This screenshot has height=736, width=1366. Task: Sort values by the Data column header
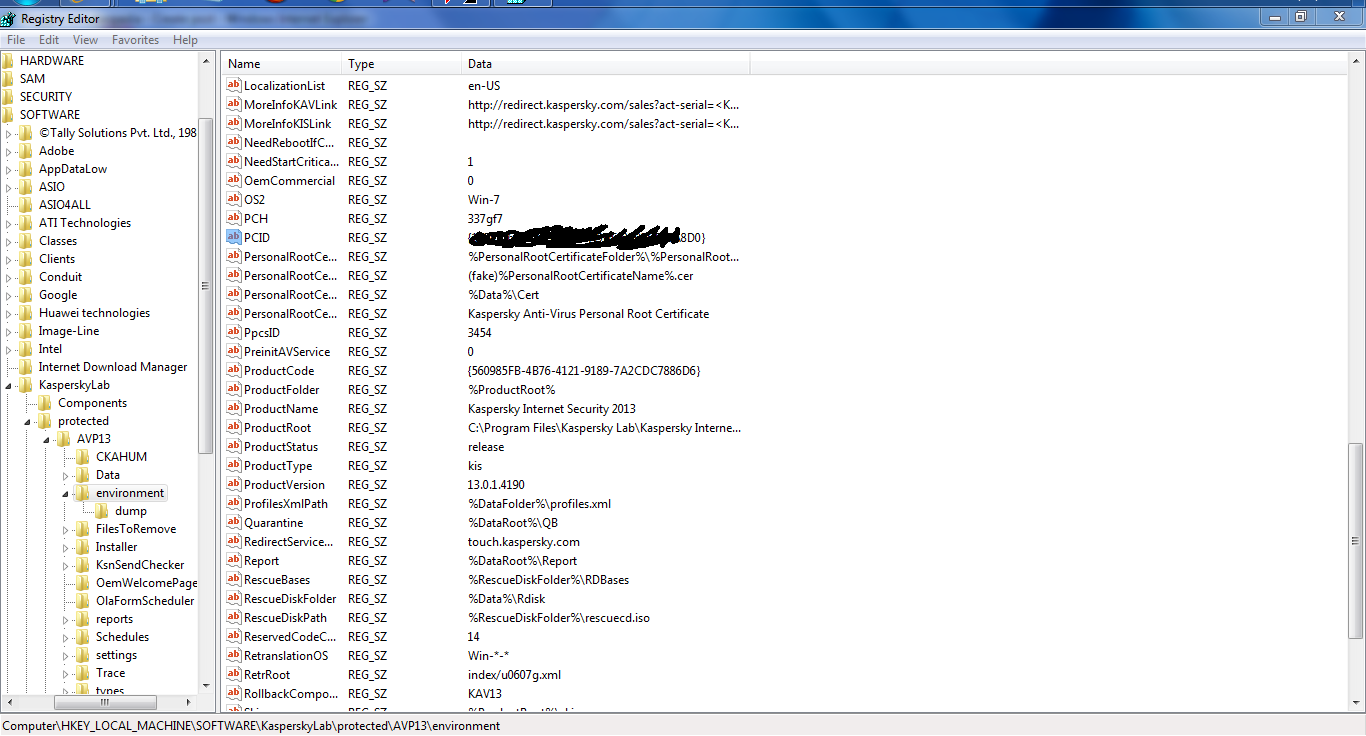point(606,63)
